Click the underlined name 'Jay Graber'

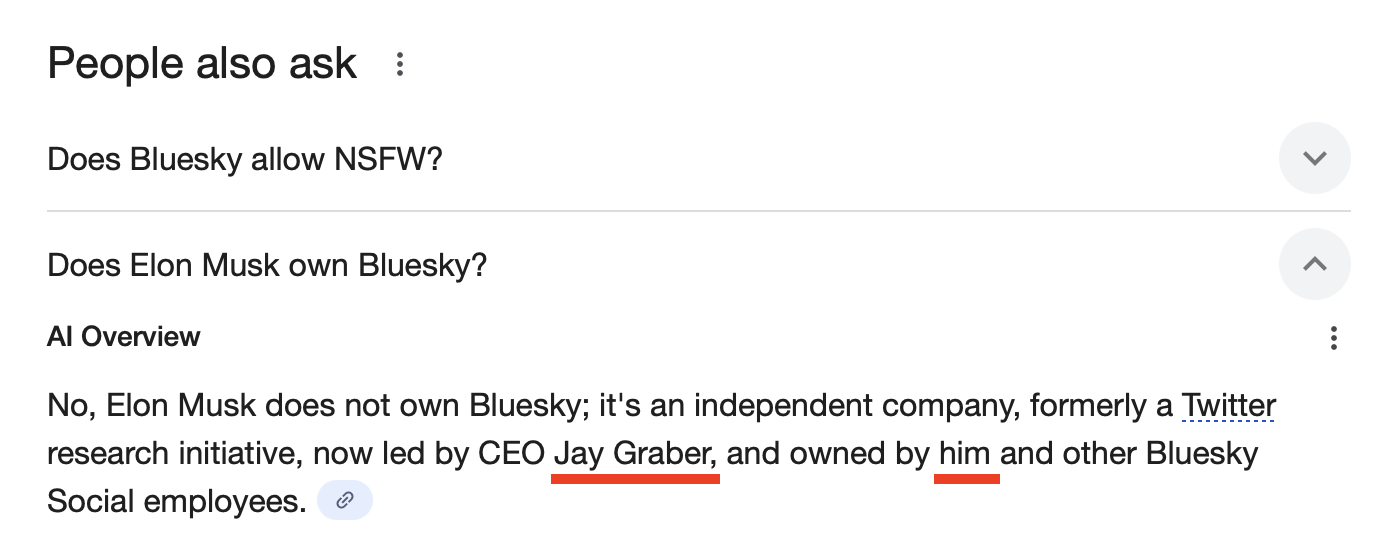click(635, 454)
